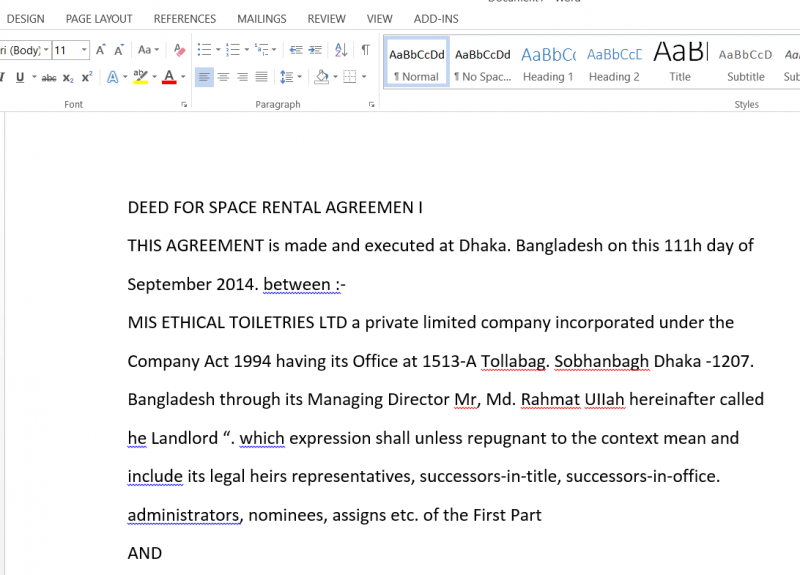The width and height of the screenshot is (800, 575).
Task: Apply the Heading 1 style
Action: click(x=548, y=63)
